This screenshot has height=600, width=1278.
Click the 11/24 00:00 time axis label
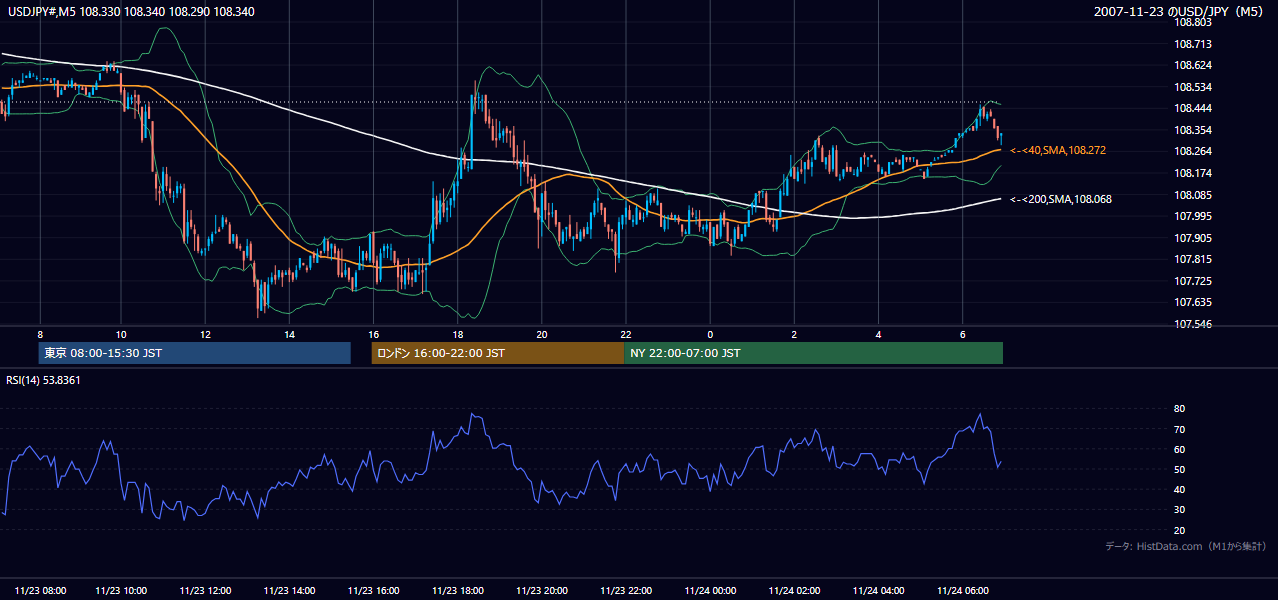(x=710, y=590)
